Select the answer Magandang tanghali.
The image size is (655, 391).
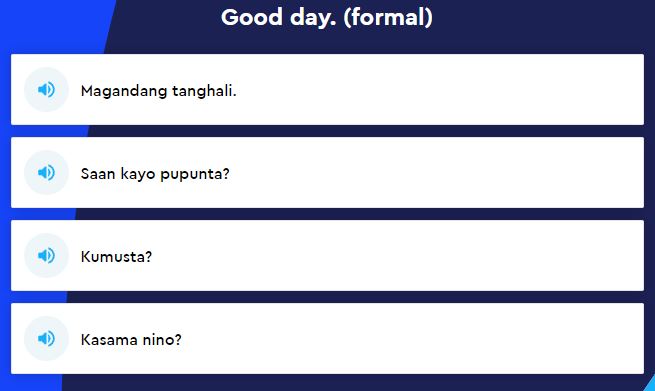click(x=328, y=89)
